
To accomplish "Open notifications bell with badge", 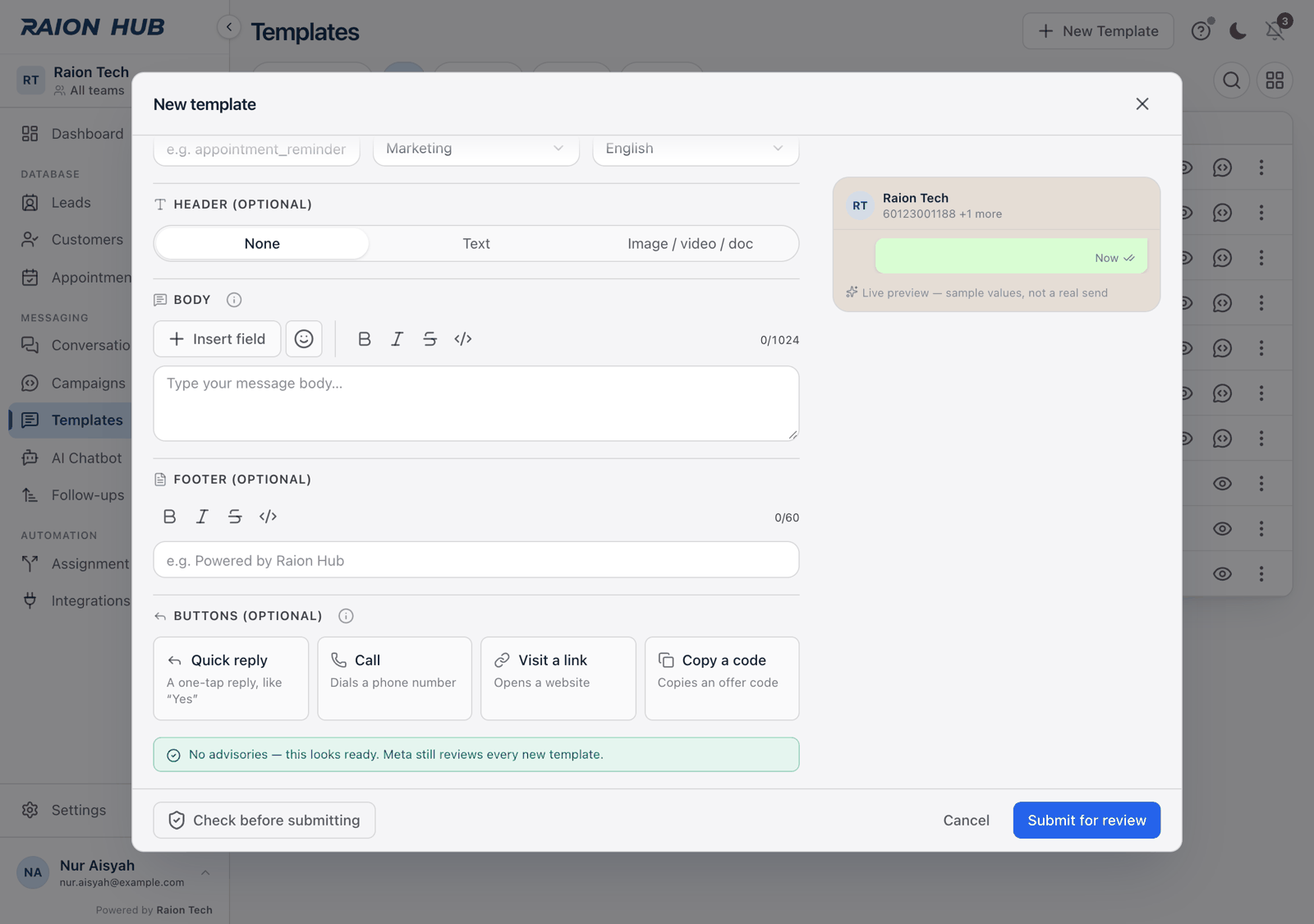I will 1275,30.
